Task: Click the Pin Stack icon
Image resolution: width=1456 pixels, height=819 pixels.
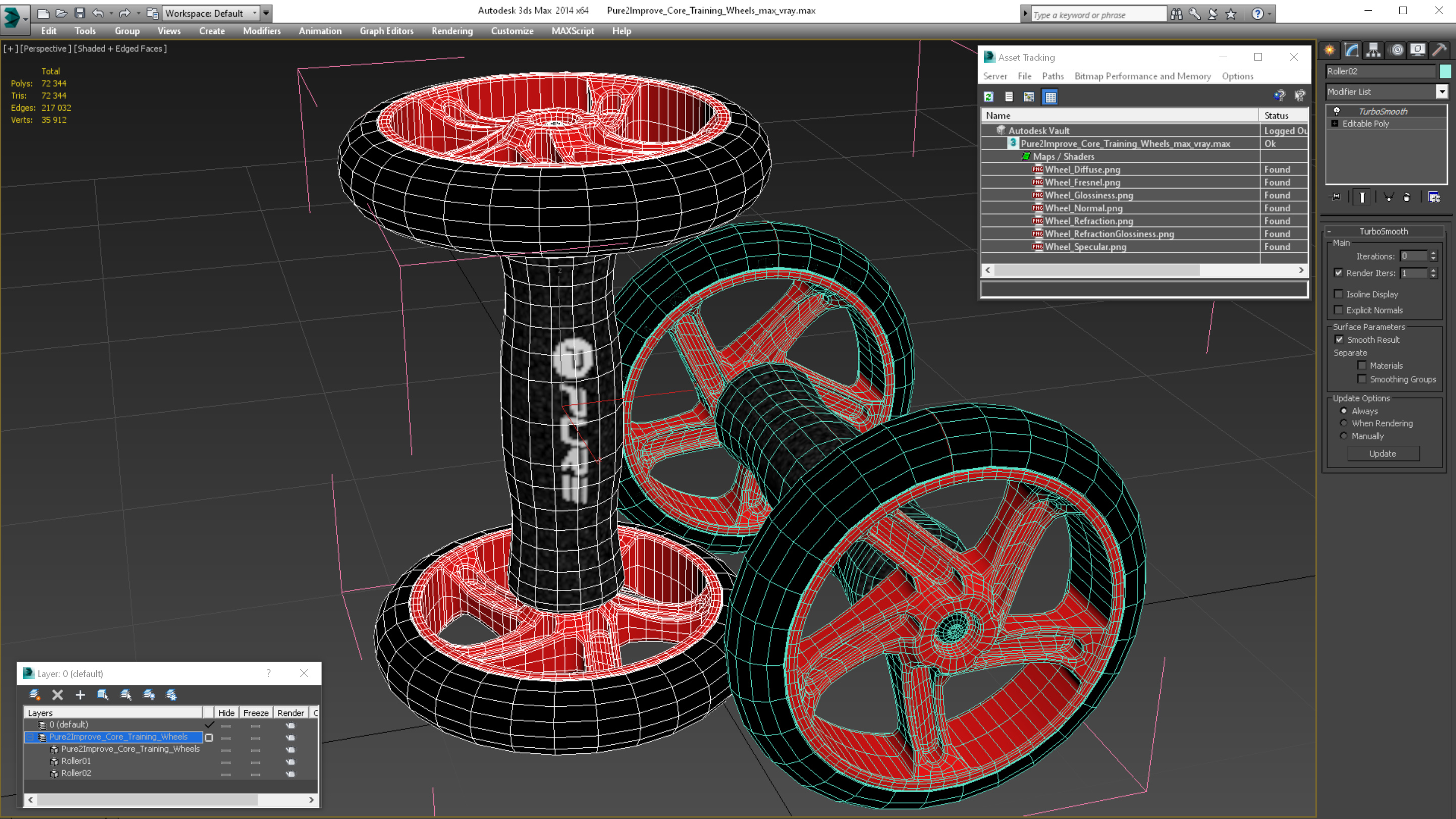Action: pos(1336,197)
